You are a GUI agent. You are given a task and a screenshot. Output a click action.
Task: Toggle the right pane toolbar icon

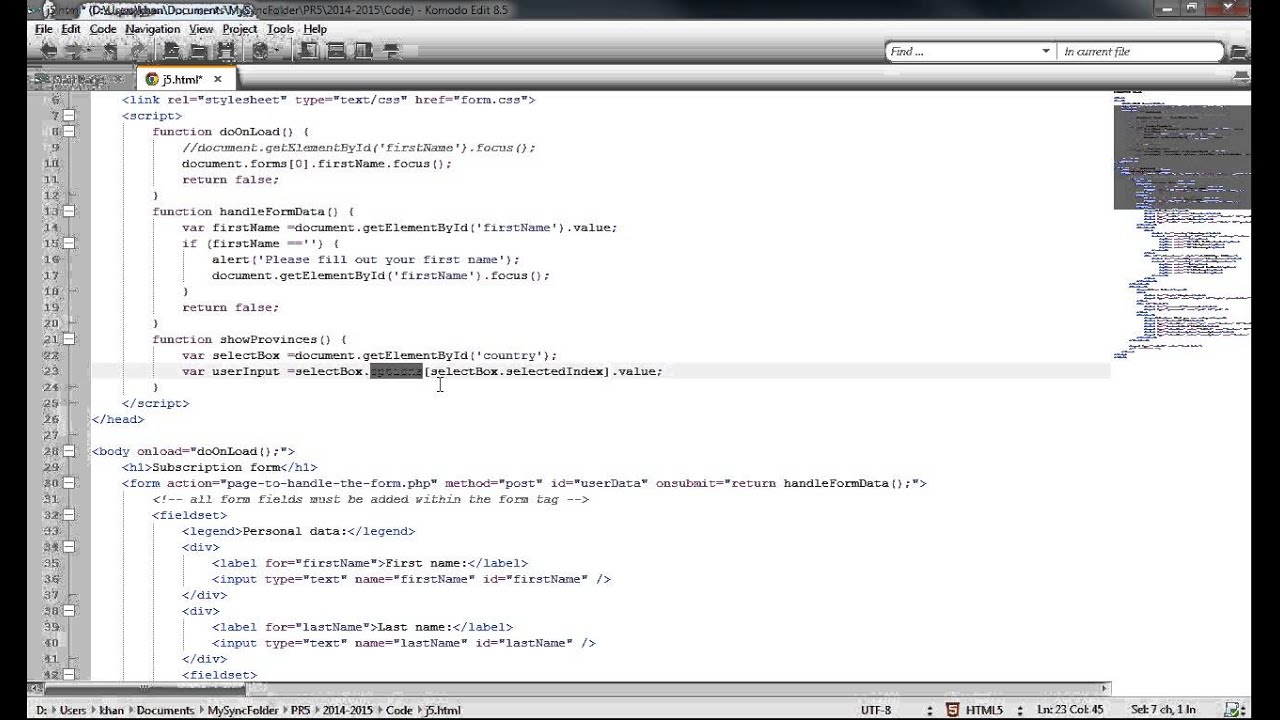click(362, 51)
